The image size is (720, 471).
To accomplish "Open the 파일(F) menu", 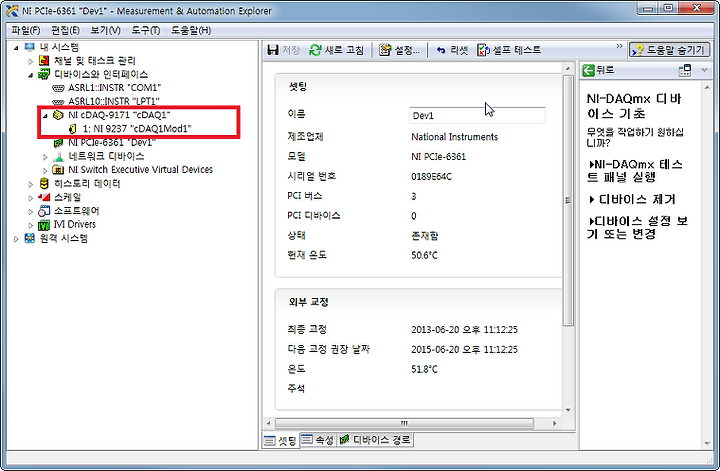I will 26,30.
